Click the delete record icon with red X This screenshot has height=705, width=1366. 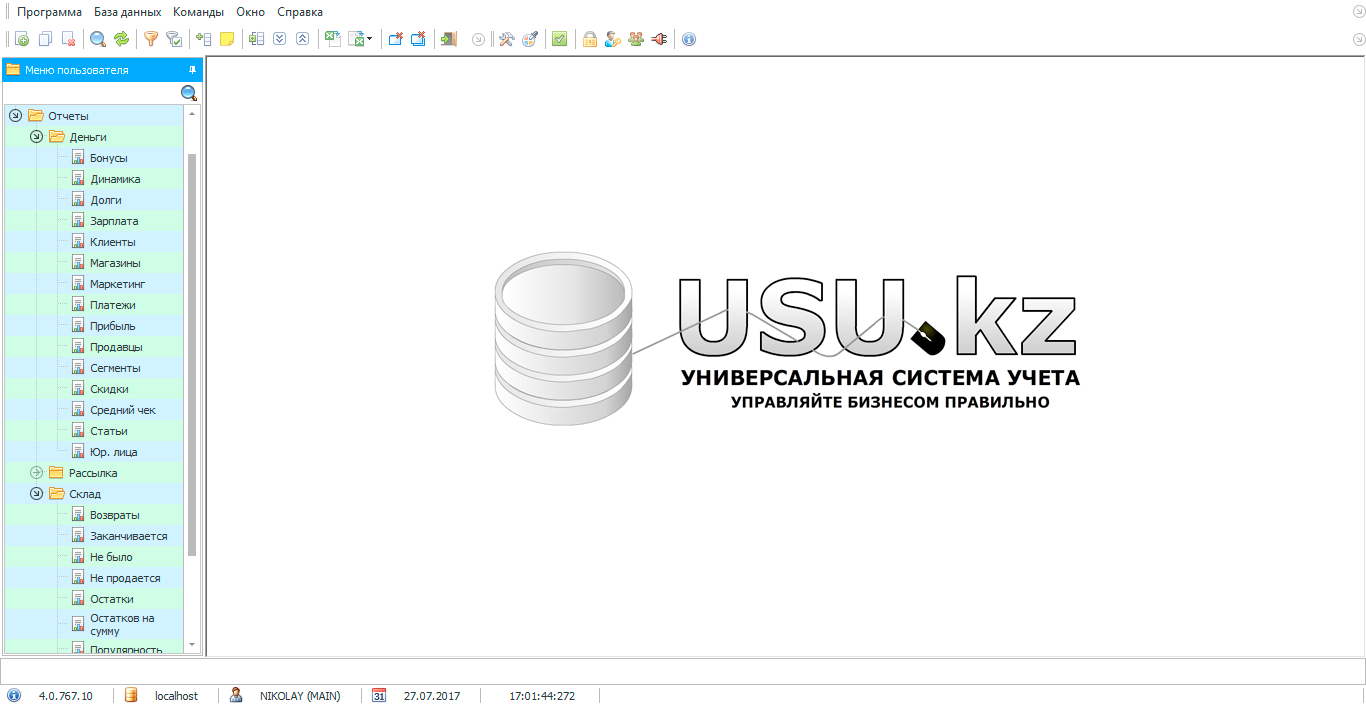(x=68, y=39)
